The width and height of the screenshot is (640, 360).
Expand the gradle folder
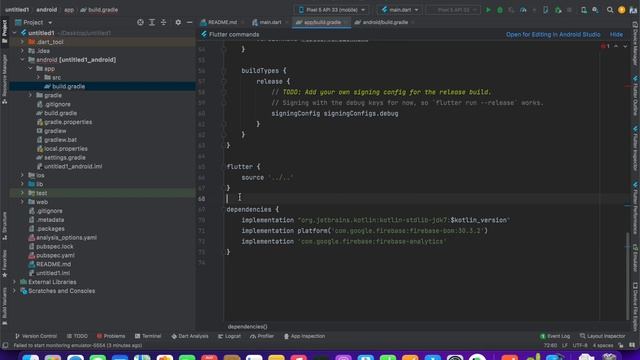(x=31, y=95)
